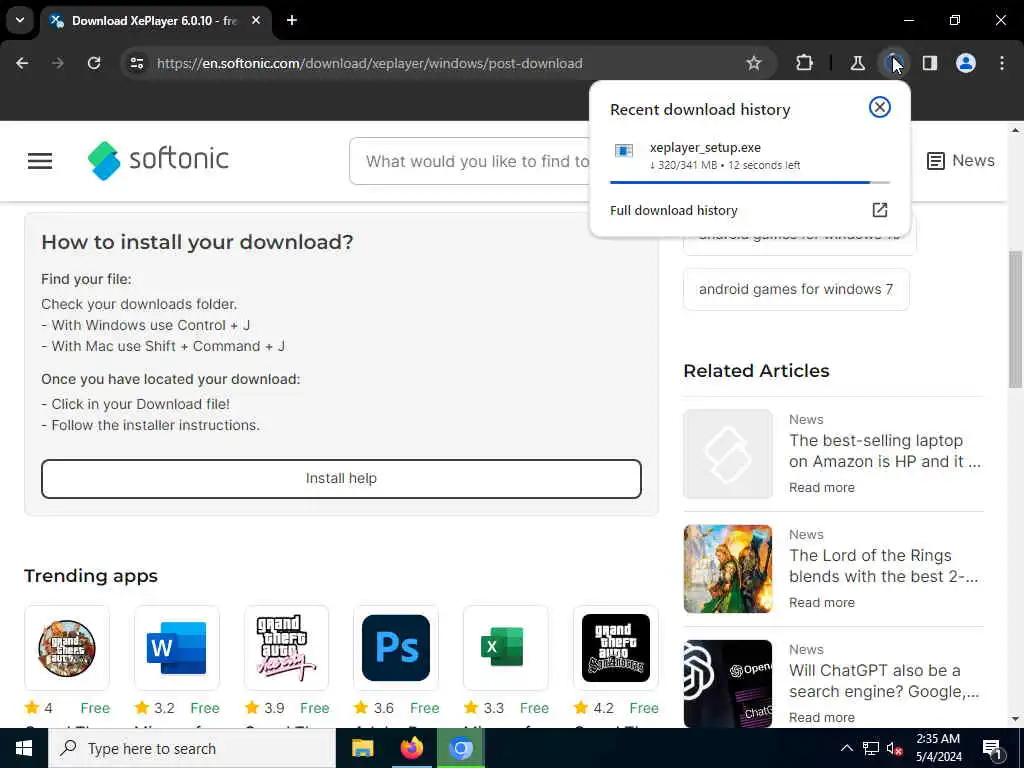Click the Full download history link
This screenshot has width=1024, height=768.
tap(673, 210)
